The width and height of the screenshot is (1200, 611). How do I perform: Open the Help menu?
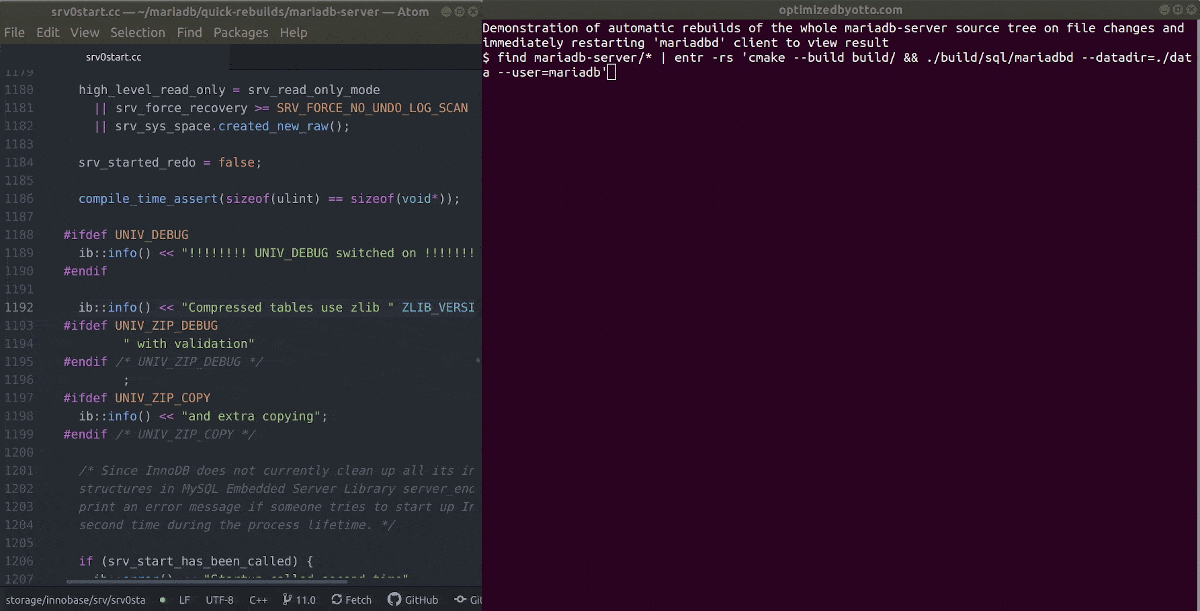click(x=294, y=32)
